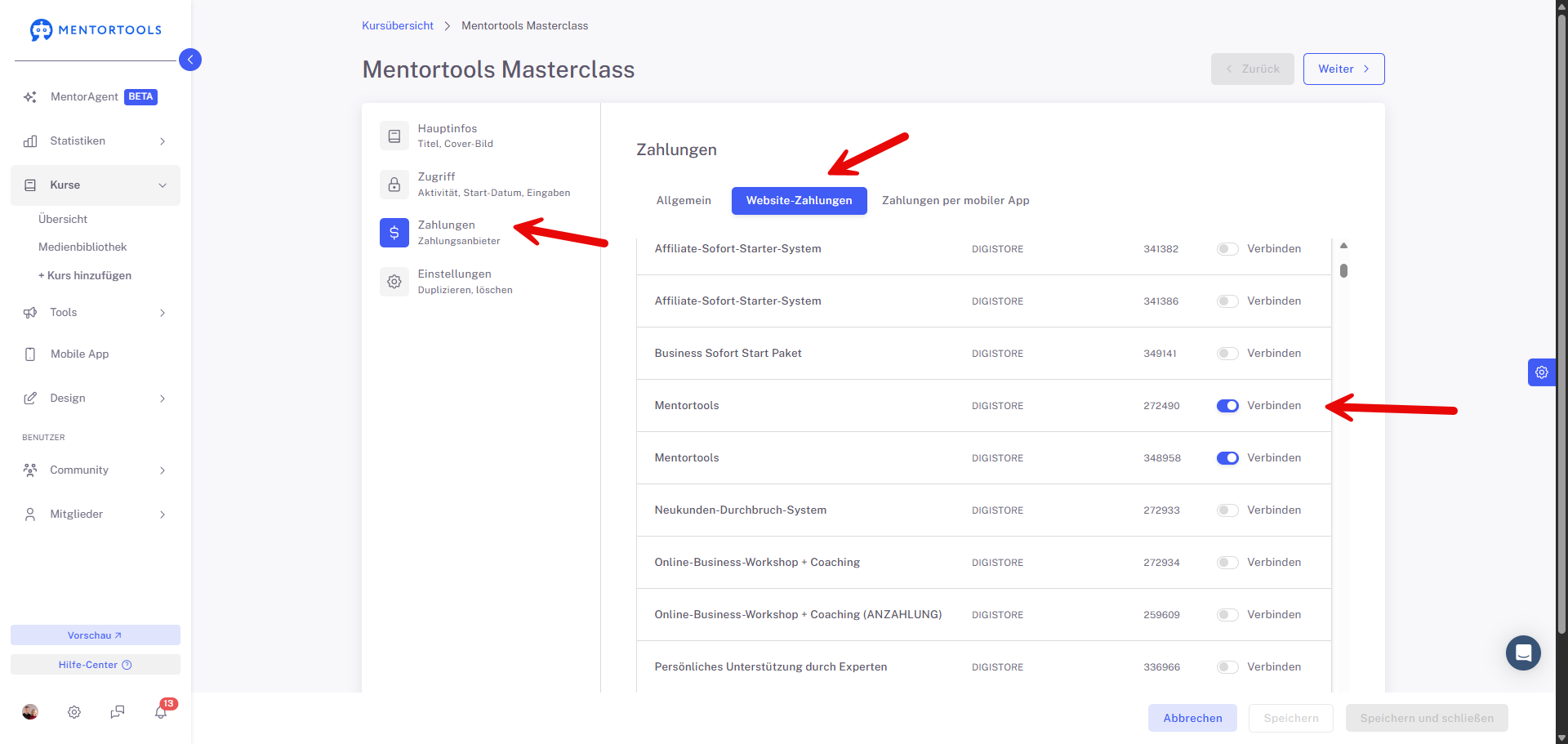The width and height of the screenshot is (1568, 744).
Task: Open the Vorschau preview button
Action: 96,635
